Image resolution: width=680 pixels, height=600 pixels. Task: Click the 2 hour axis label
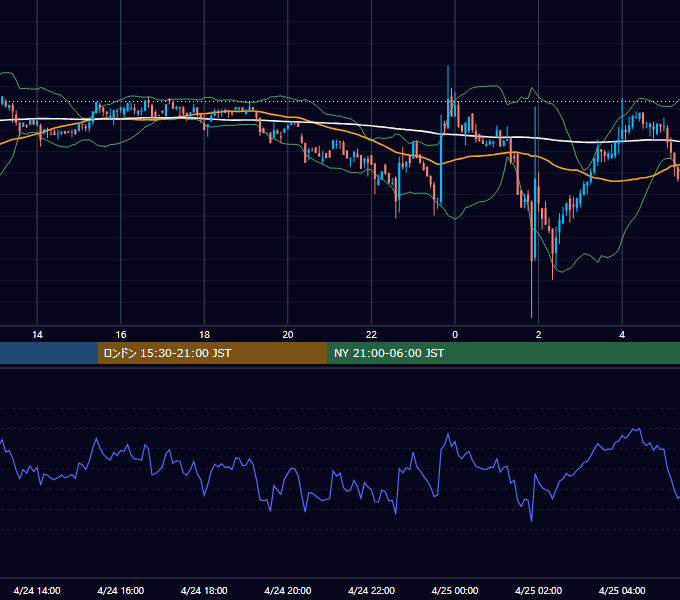539,335
